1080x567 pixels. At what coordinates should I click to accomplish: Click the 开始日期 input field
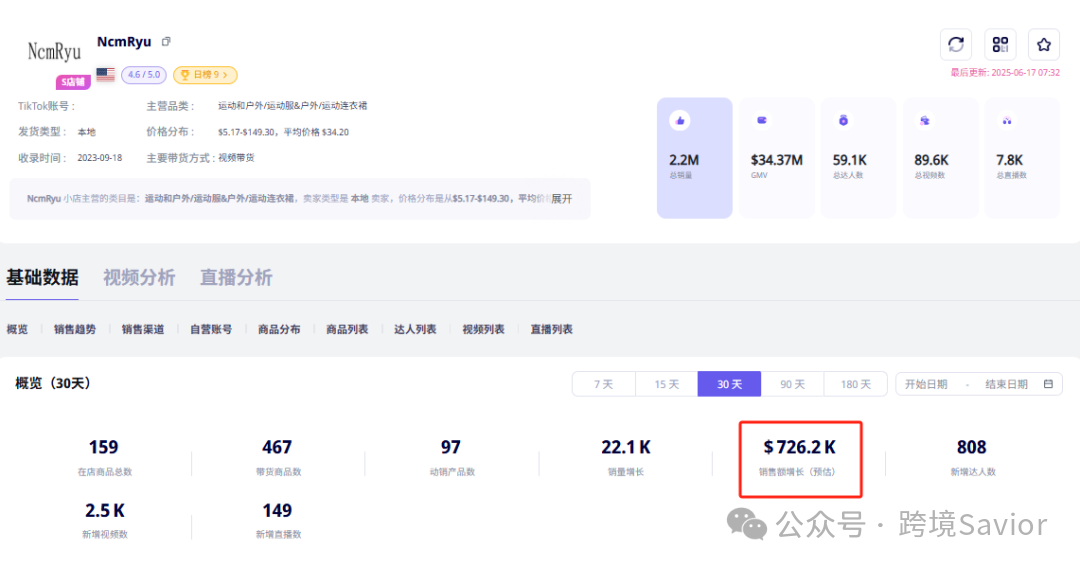click(926, 384)
